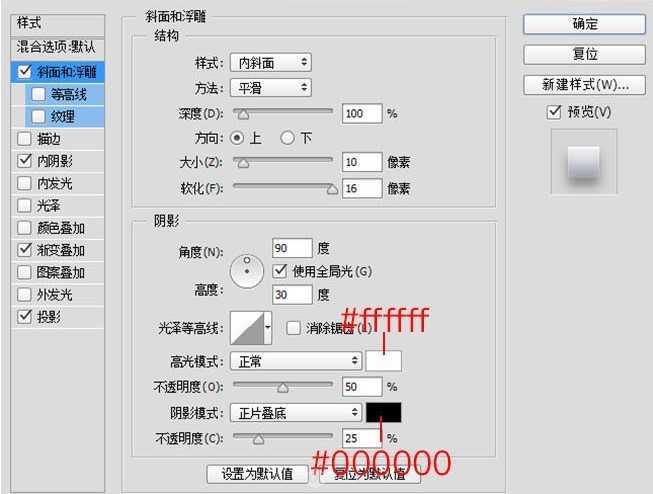Click the 深度 depth value input field

tap(361, 113)
